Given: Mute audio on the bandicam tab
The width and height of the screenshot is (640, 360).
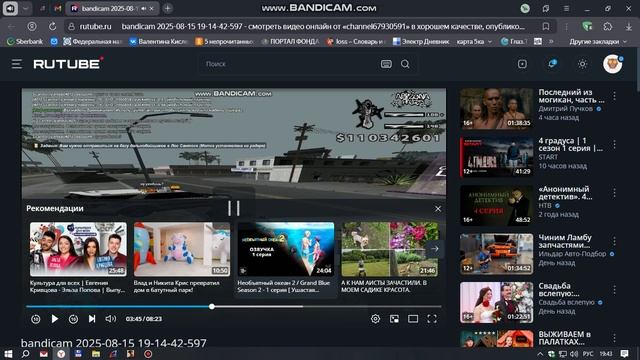Looking at the screenshot, I should (x=144, y=8).
